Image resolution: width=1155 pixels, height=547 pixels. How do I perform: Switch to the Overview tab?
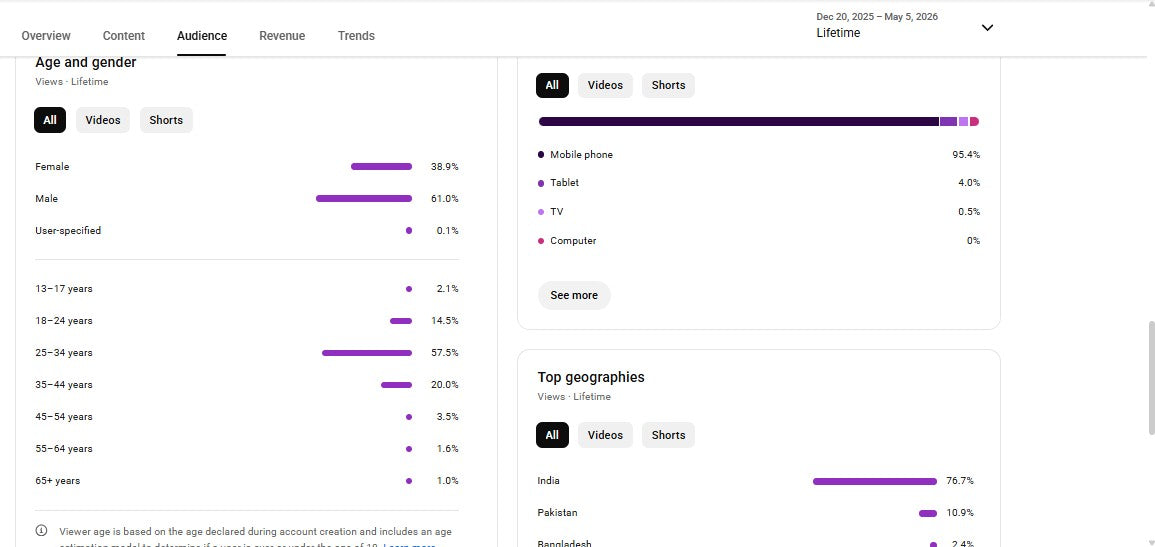pos(46,35)
